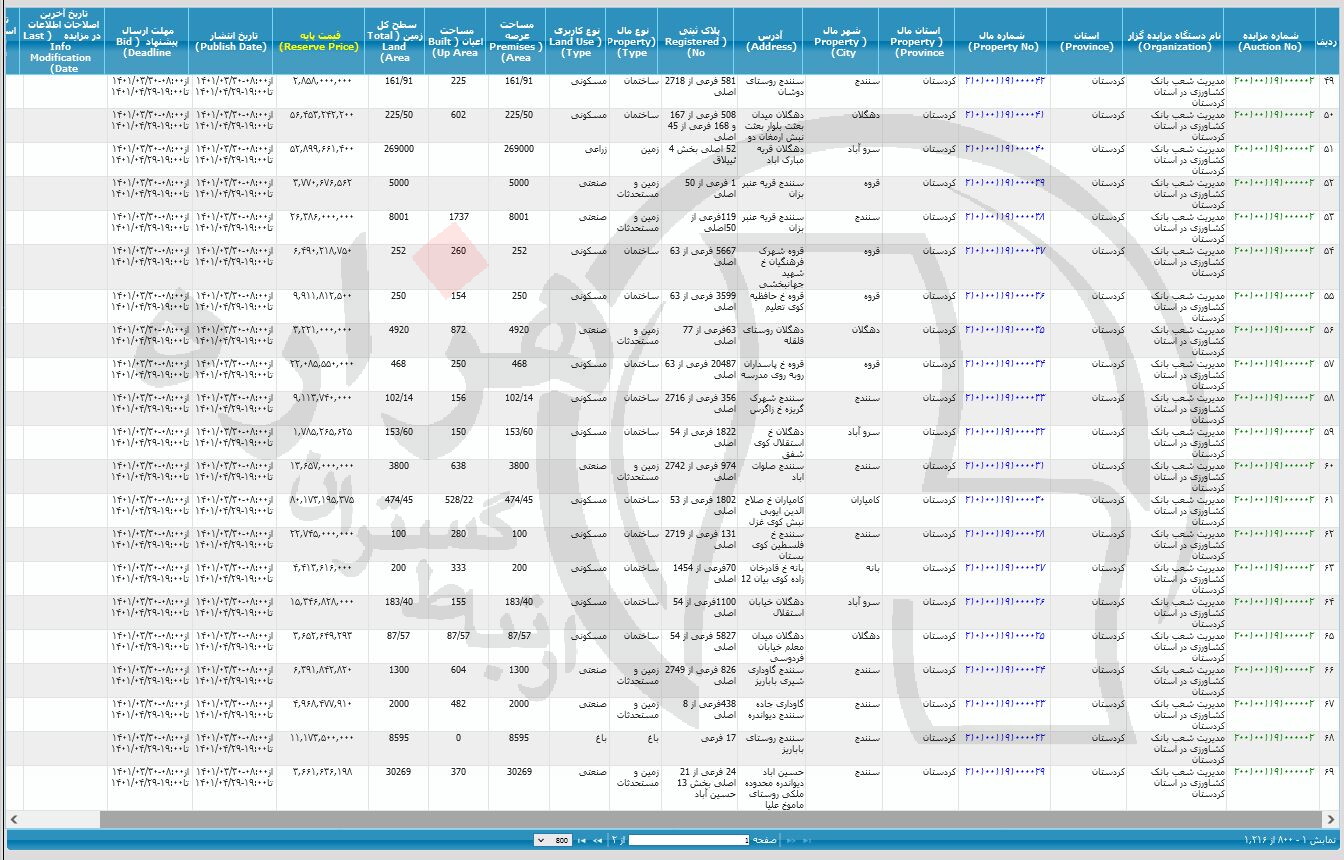Viewport: 1344px width, 860px height.
Task: Select the registered number 17 فرعی in row 68
Action: [x=716, y=737]
